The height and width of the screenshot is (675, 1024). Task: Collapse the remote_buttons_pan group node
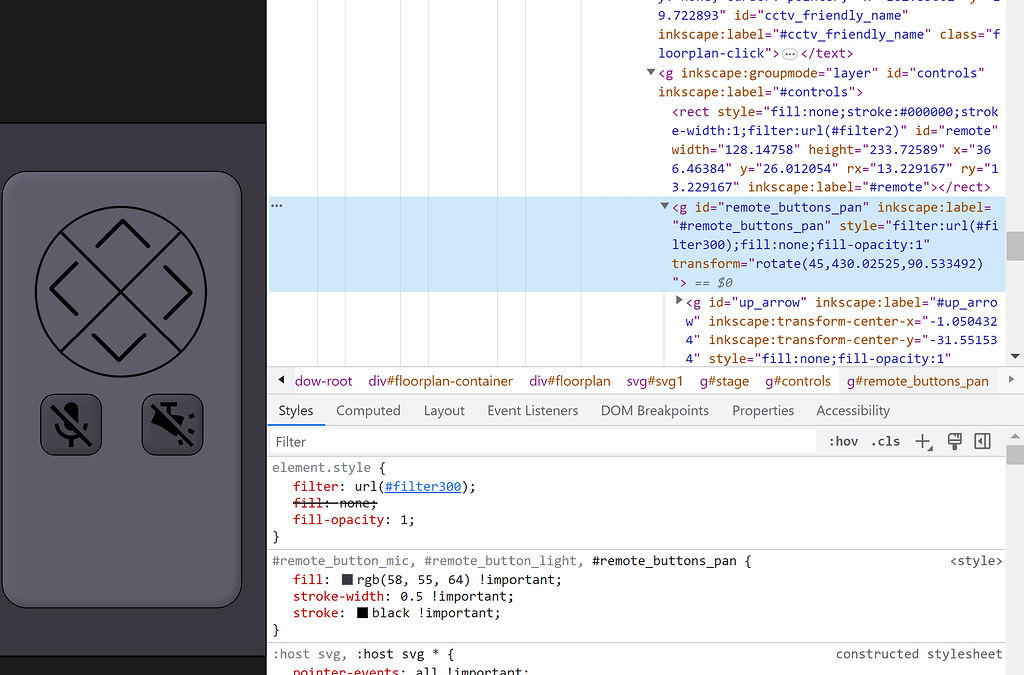(665, 207)
